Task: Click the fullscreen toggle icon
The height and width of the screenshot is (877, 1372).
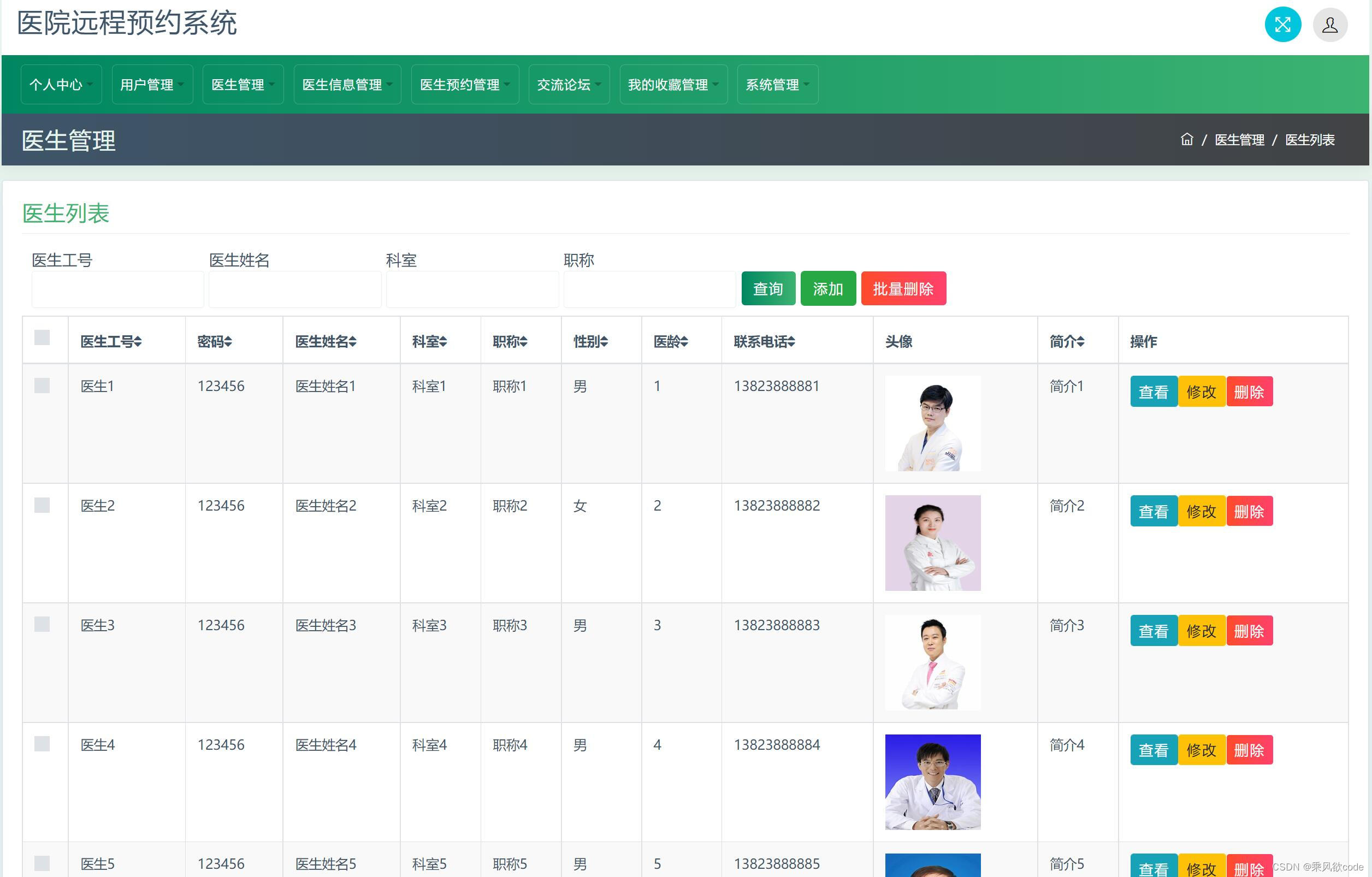Action: pyautogui.click(x=1282, y=25)
